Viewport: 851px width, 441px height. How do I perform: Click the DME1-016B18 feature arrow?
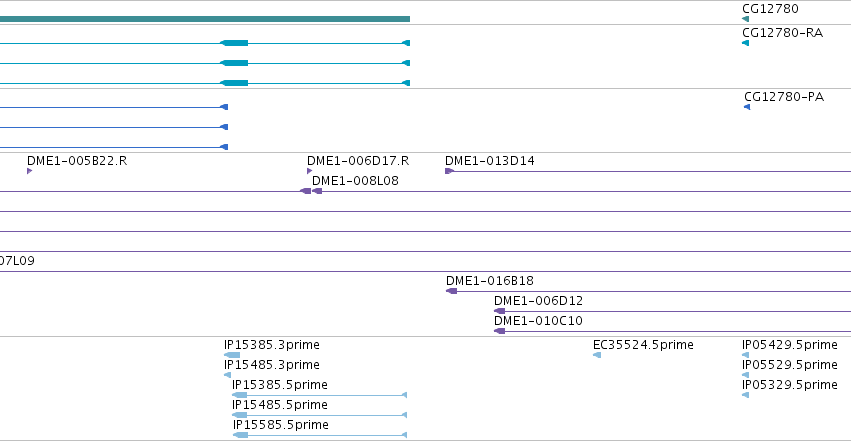point(452,291)
